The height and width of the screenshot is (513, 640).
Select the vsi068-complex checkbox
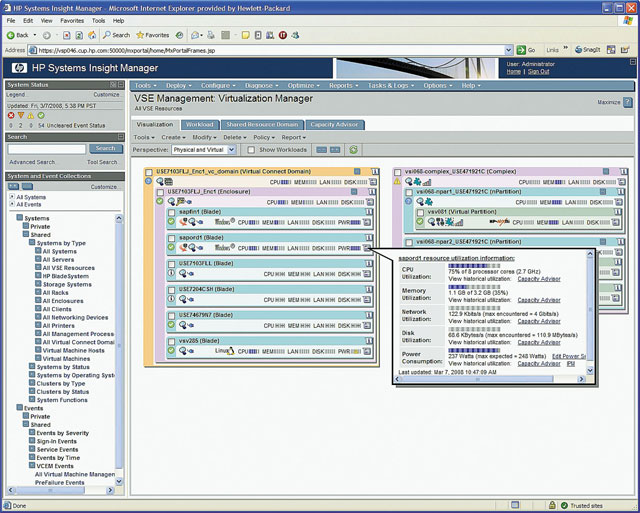point(398,172)
